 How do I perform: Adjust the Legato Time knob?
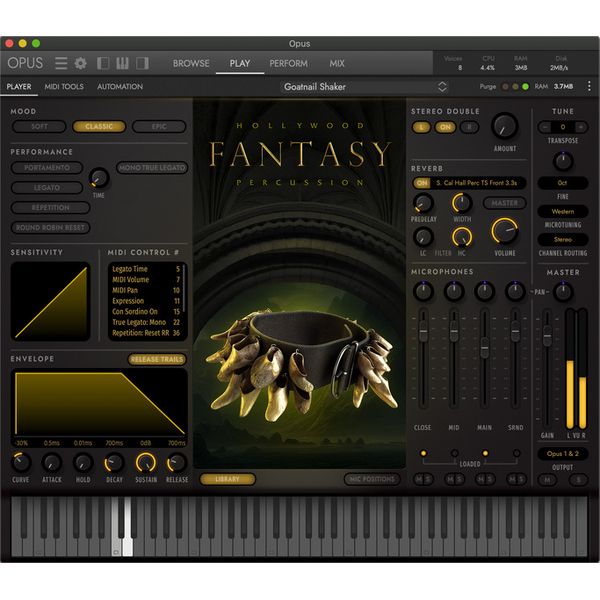99,178
